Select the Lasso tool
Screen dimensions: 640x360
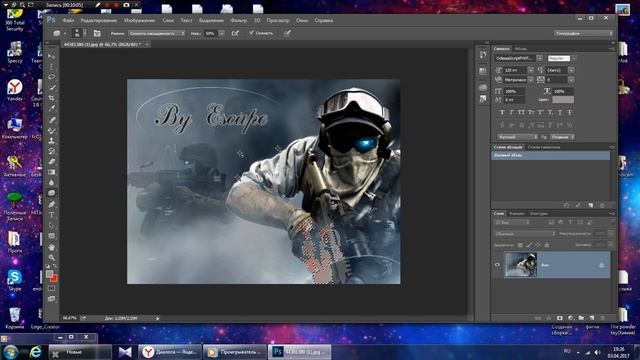pos(52,77)
